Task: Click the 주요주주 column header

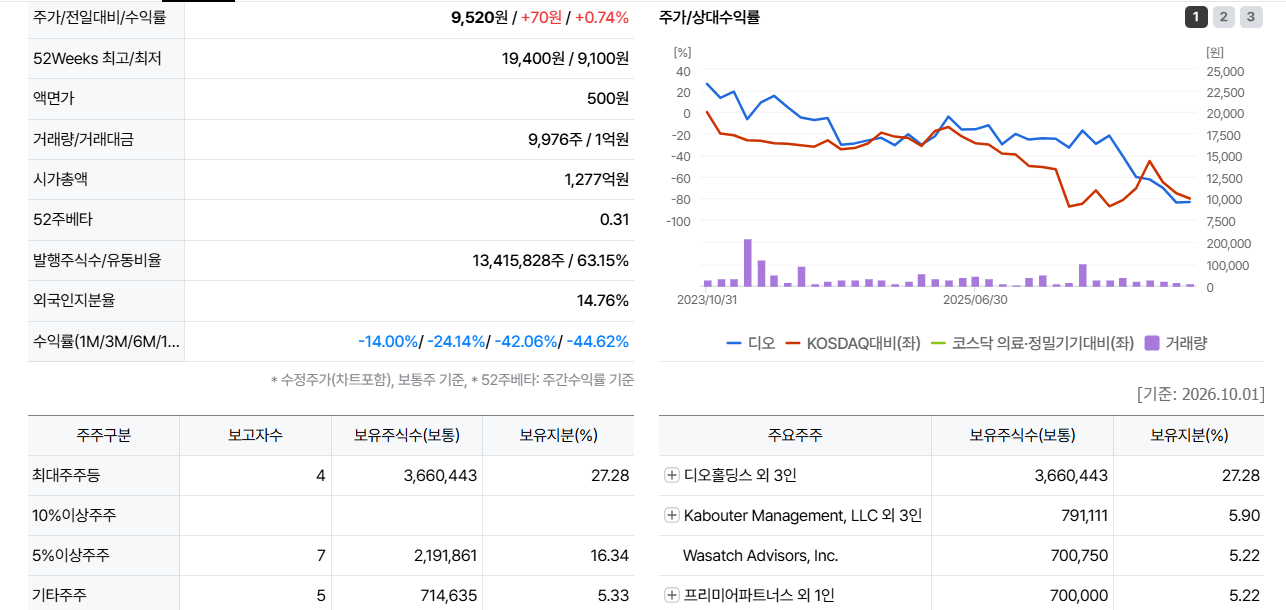Action: [795, 435]
